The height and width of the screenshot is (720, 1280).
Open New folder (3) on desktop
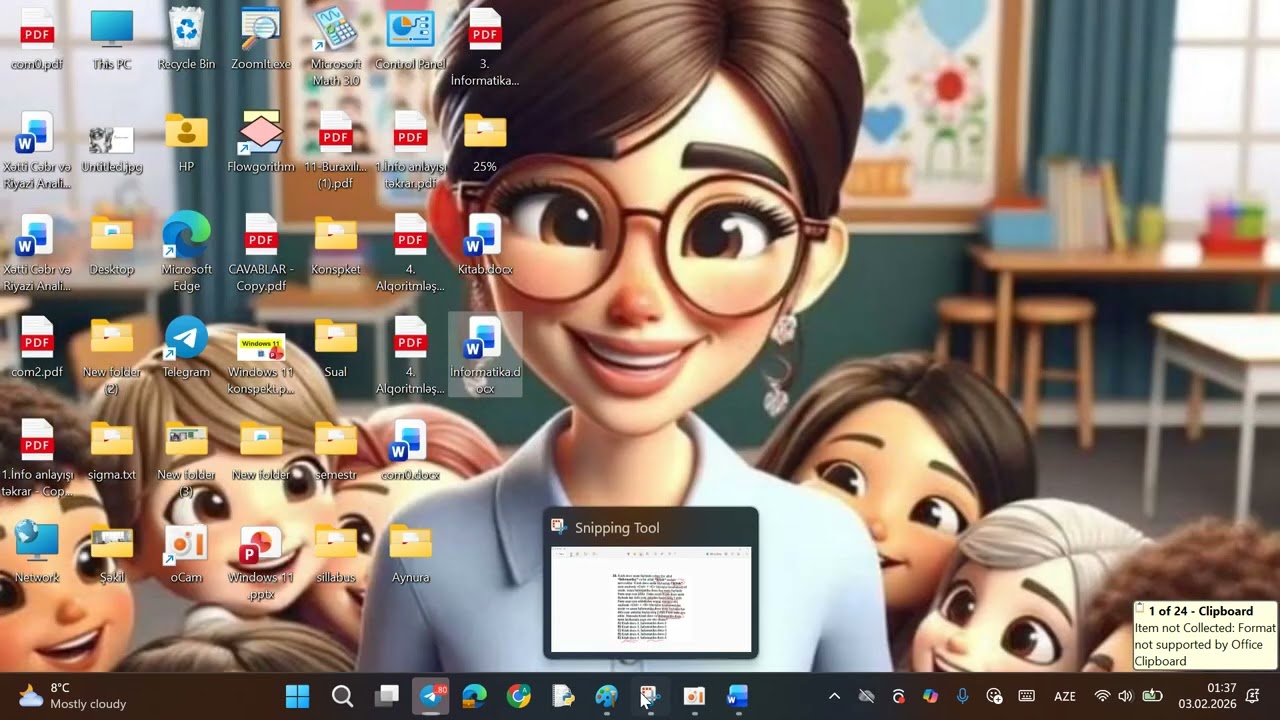tap(186, 458)
